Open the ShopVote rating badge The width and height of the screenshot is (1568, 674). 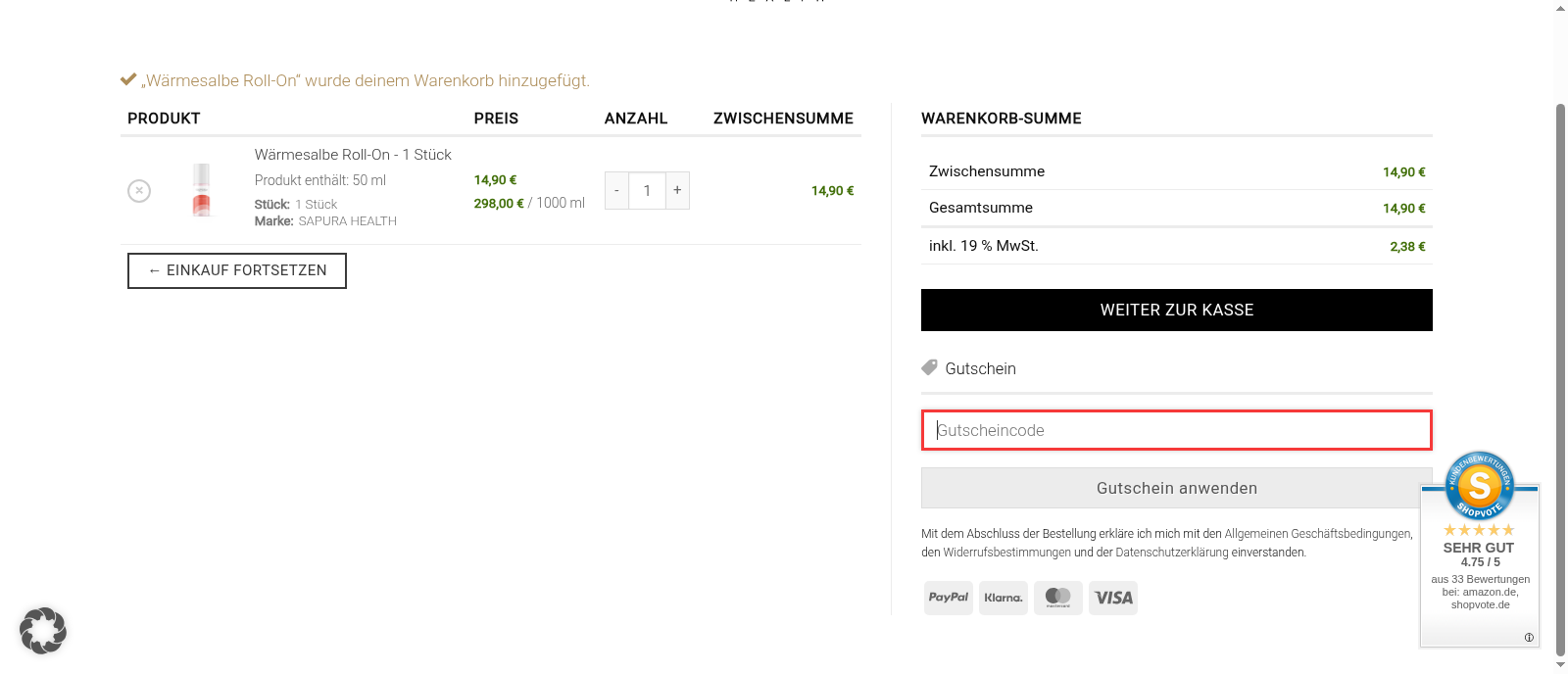point(1479,549)
